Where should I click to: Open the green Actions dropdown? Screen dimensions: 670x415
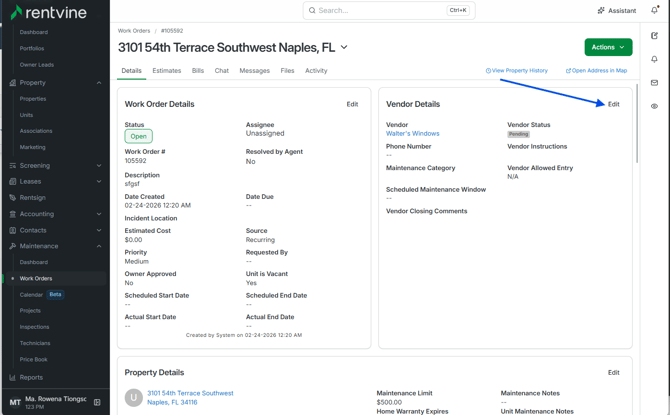pyautogui.click(x=608, y=47)
